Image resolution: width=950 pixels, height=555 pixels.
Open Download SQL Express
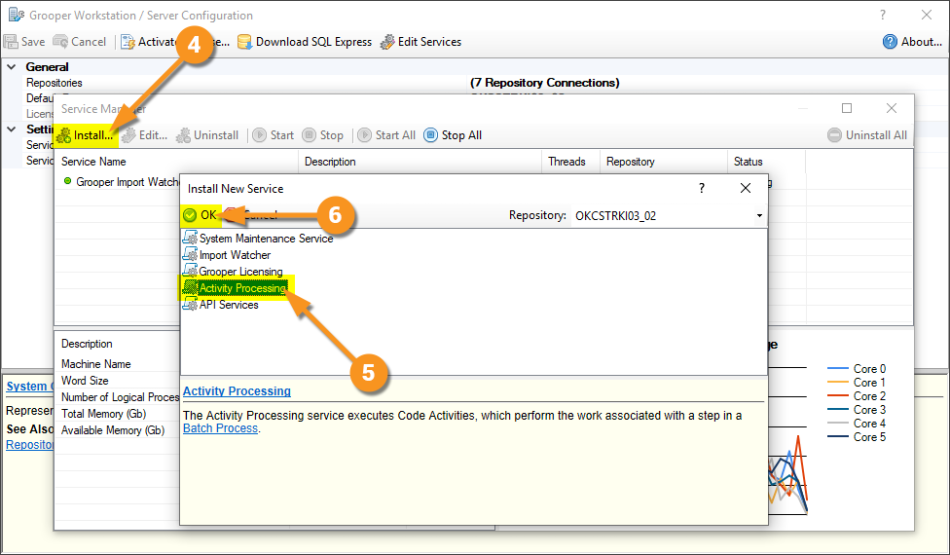(x=304, y=42)
